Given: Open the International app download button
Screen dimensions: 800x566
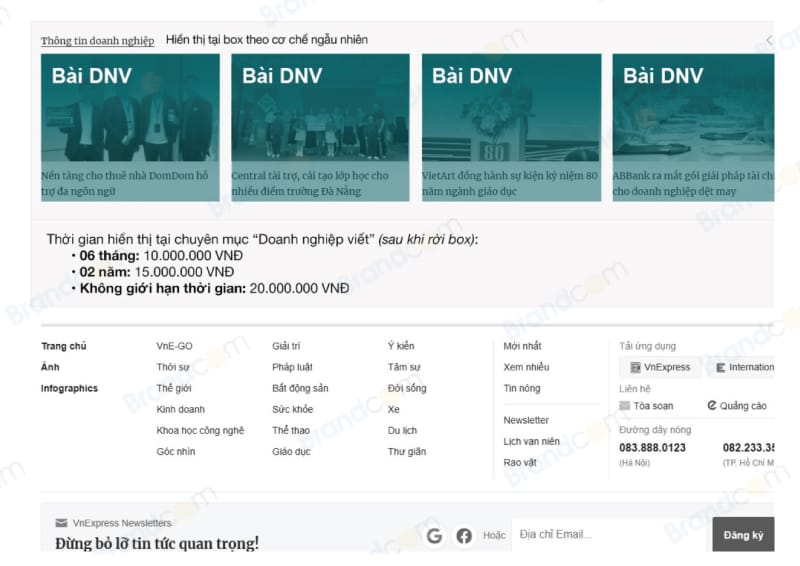Looking at the screenshot, I should pyautogui.click(x=743, y=367).
